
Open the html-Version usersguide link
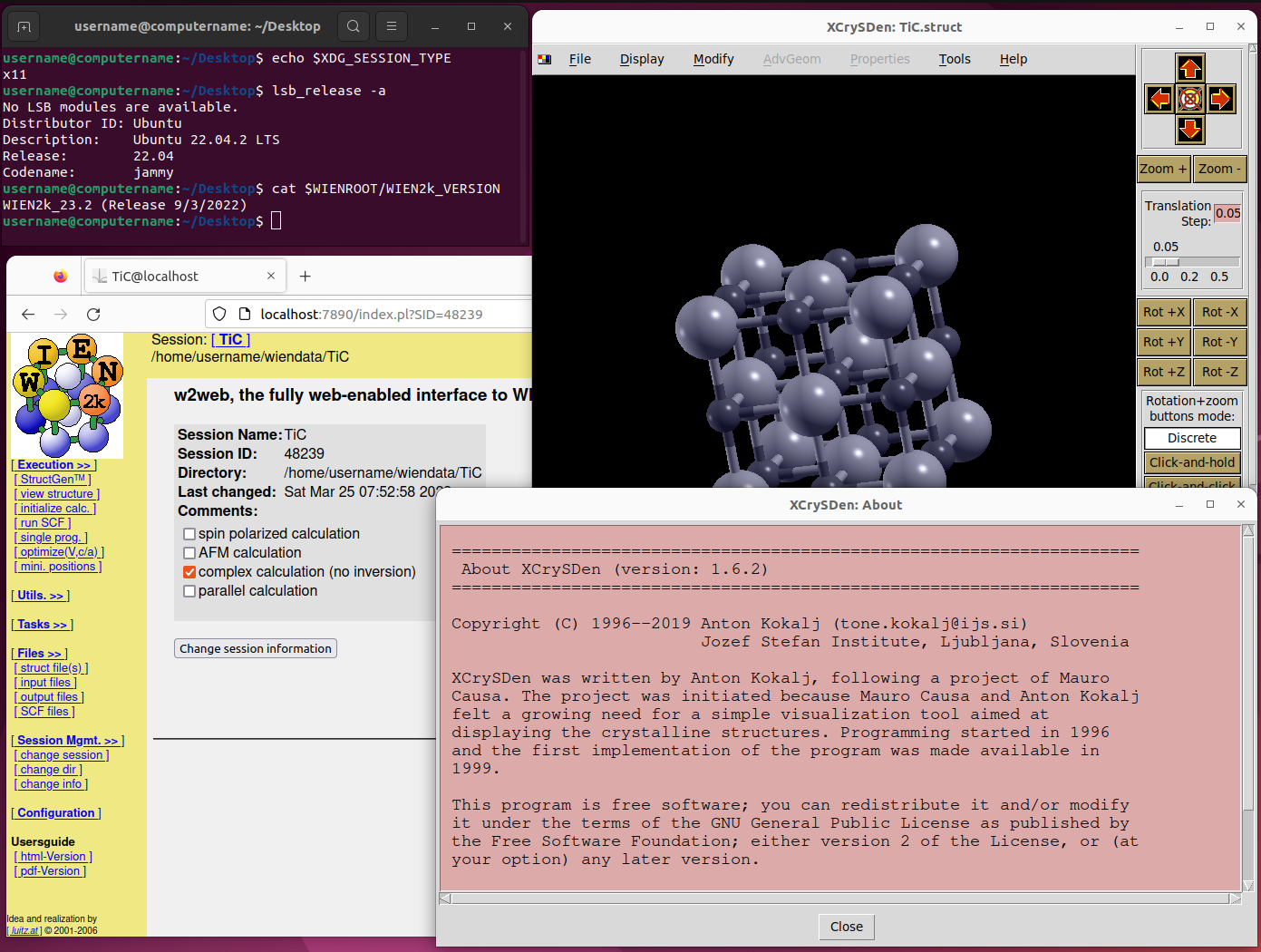(x=53, y=856)
